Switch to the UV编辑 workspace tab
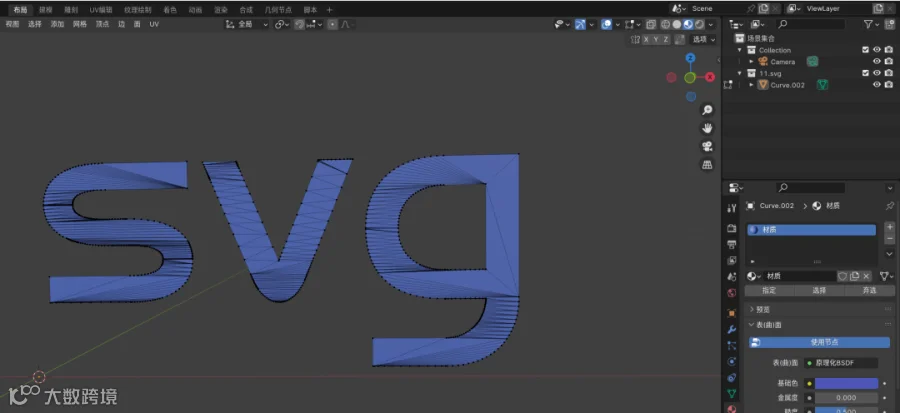The image size is (900, 413). 101,10
